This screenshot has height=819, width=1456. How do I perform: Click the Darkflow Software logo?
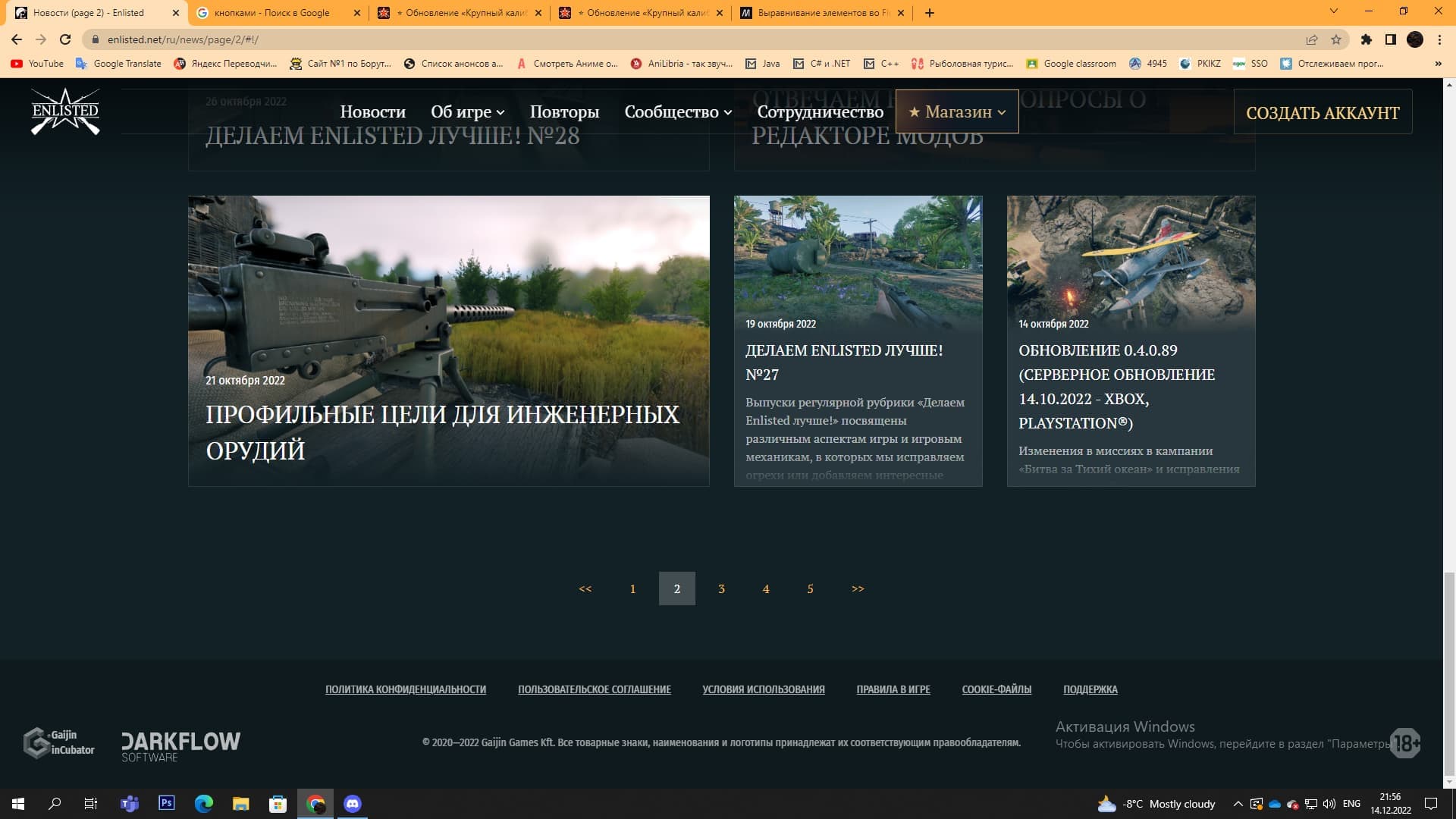[x=180, y=746]
